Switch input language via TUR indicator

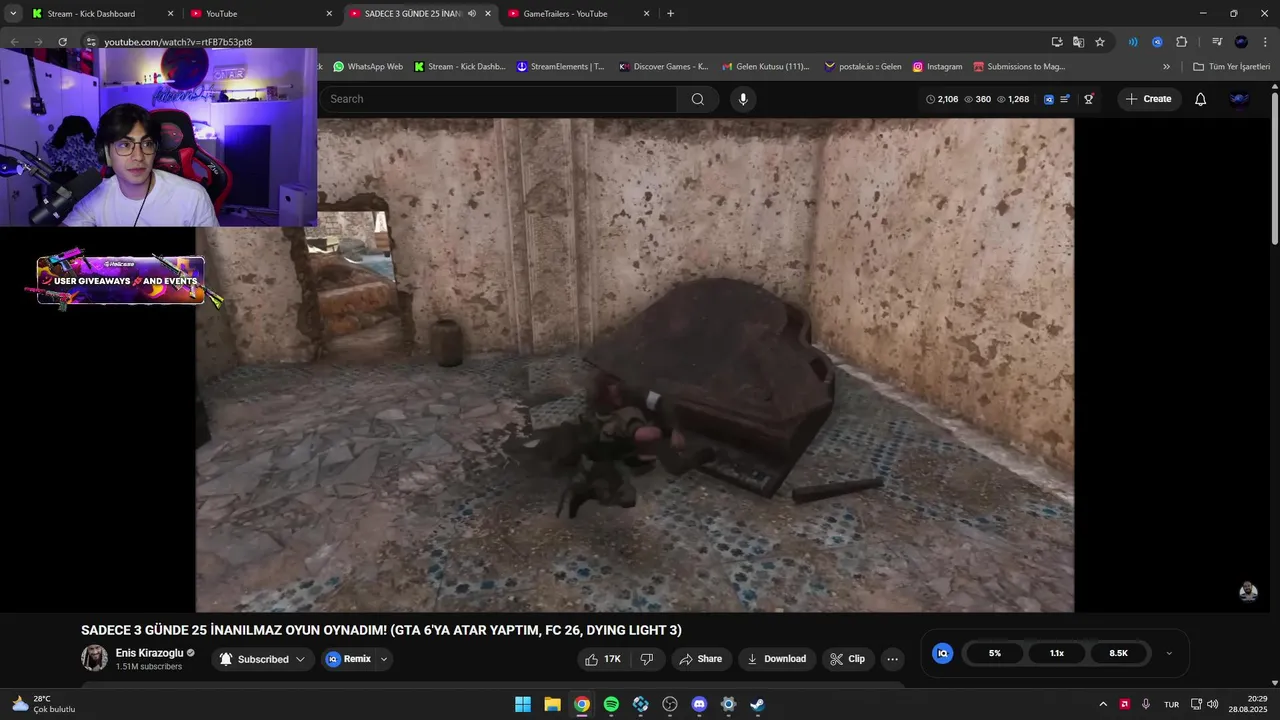tap(1171, 704)
